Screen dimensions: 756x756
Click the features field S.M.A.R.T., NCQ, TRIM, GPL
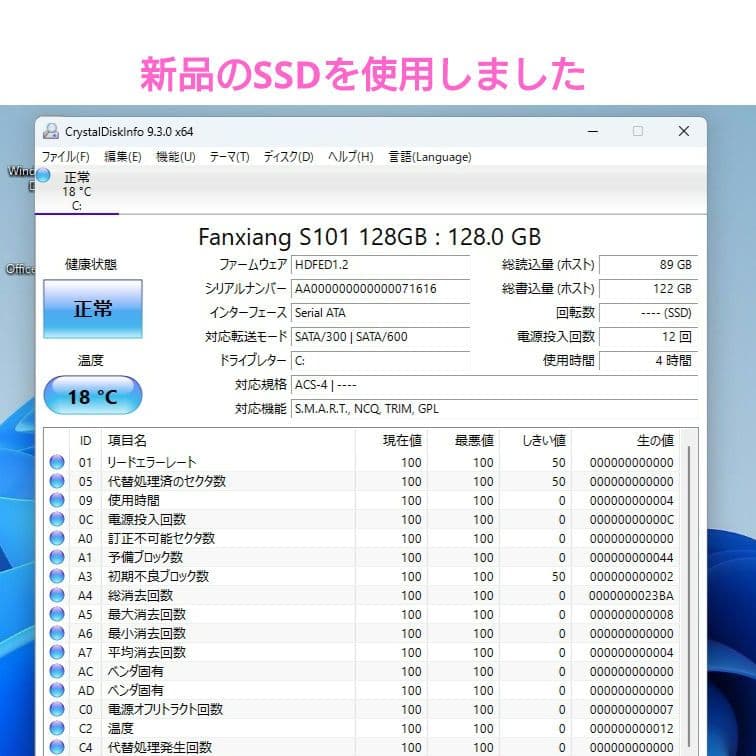click(x=494, y=409)
